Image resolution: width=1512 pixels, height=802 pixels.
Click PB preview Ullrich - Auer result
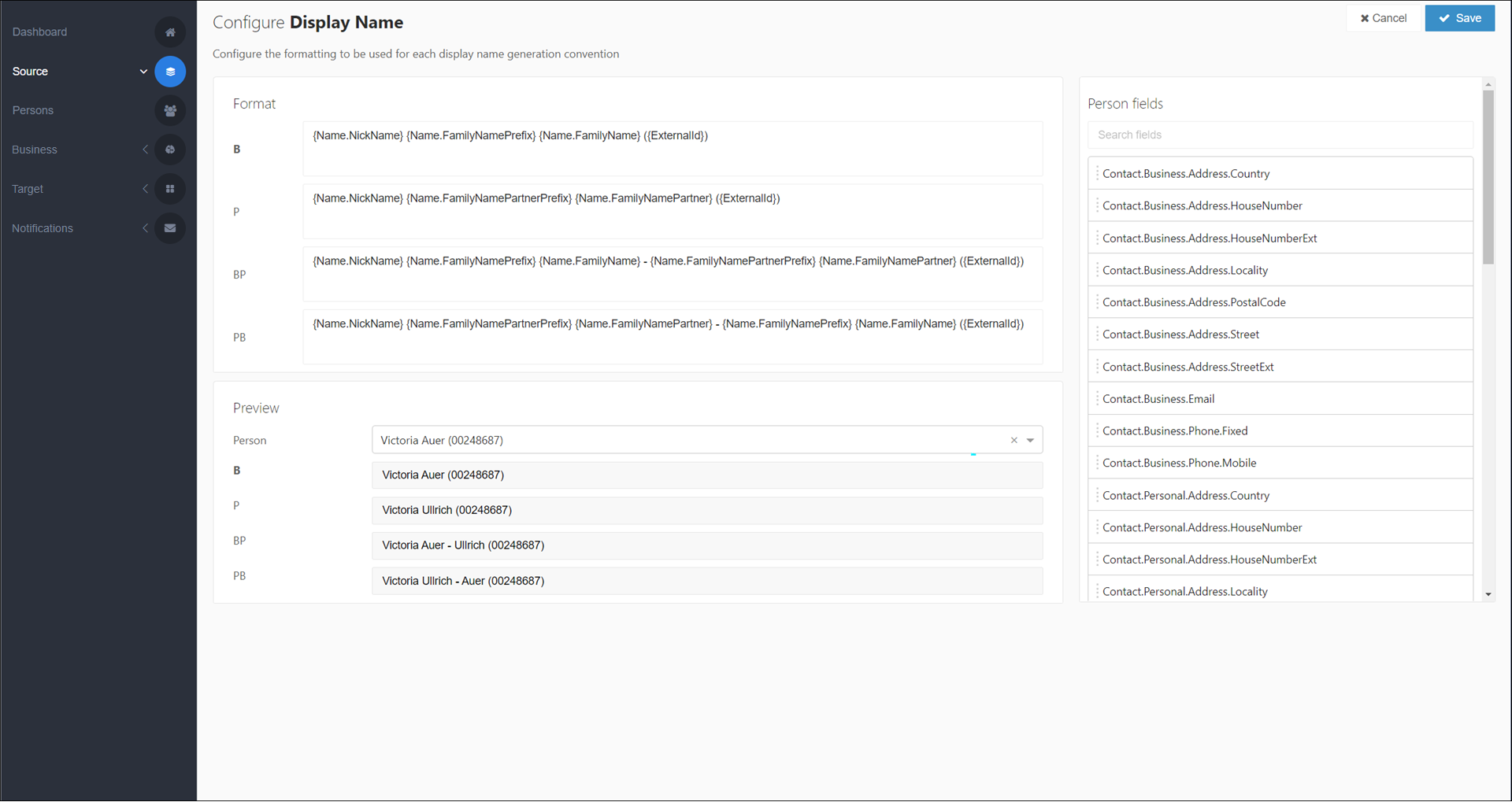[707, 581]
